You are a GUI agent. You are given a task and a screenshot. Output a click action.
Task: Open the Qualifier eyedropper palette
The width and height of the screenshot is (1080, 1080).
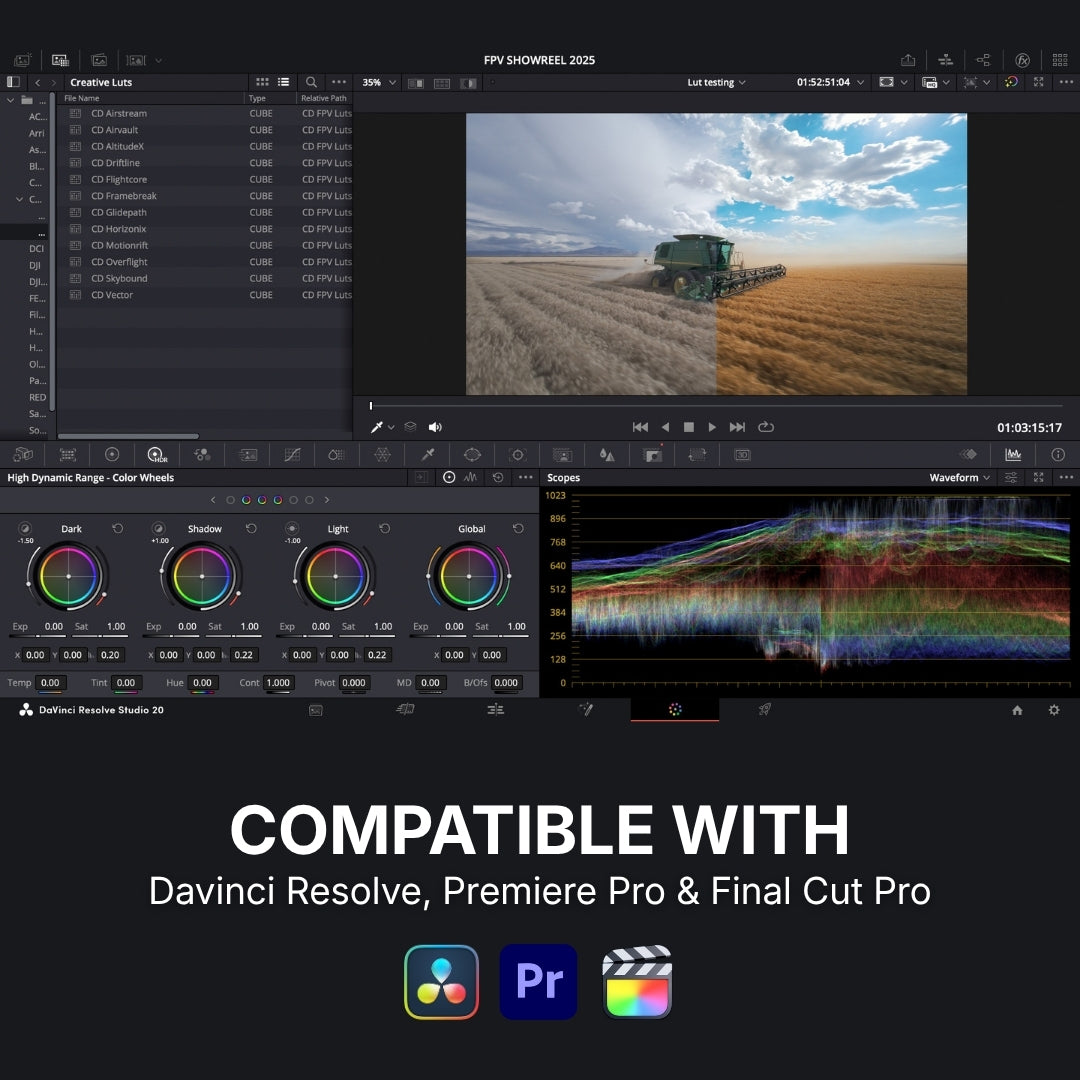(428, 455)
